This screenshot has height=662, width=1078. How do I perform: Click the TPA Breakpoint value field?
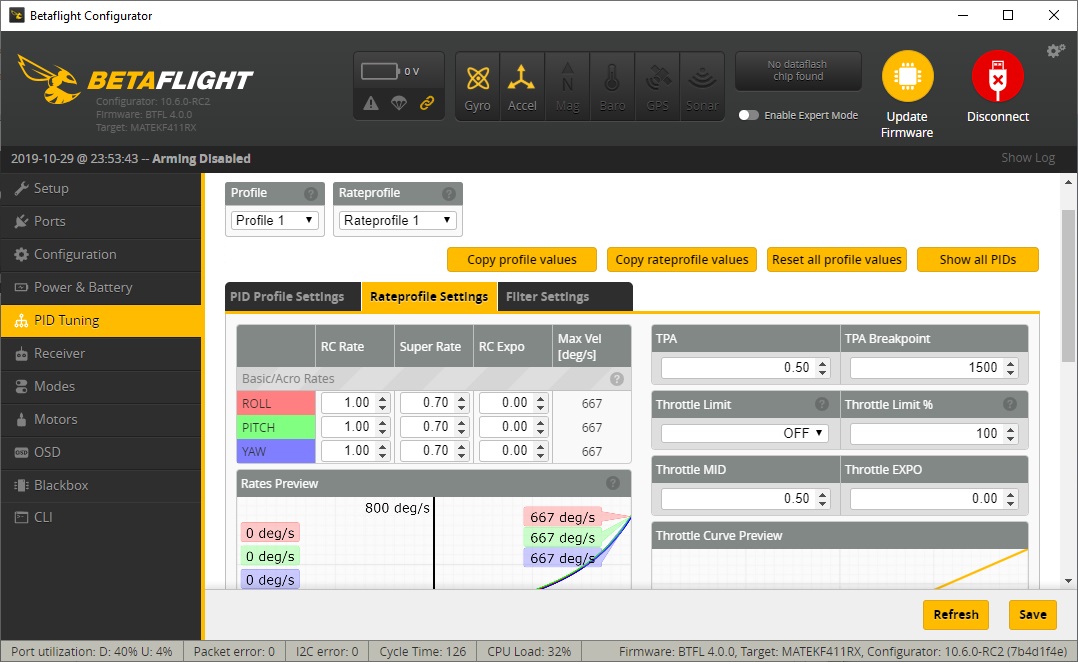(934, 368)
